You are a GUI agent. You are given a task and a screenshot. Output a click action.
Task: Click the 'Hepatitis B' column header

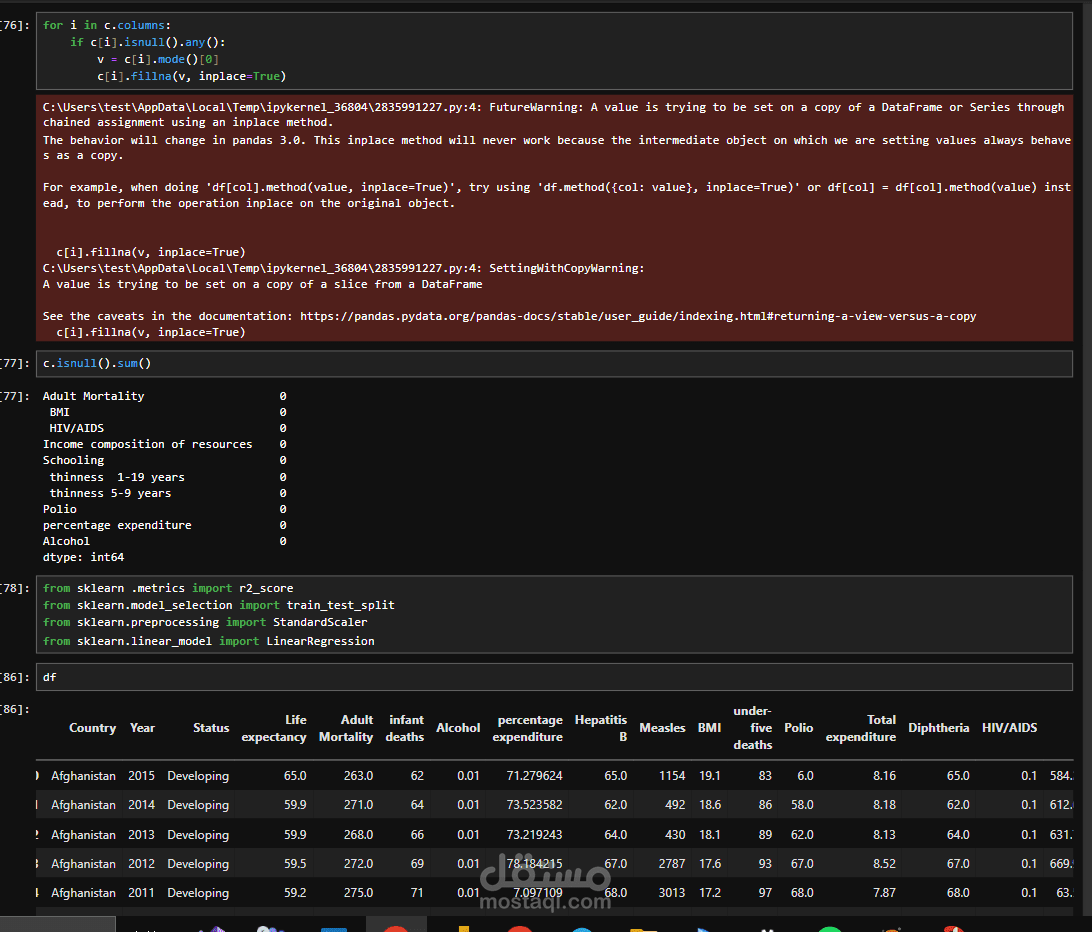pos(601,728)
